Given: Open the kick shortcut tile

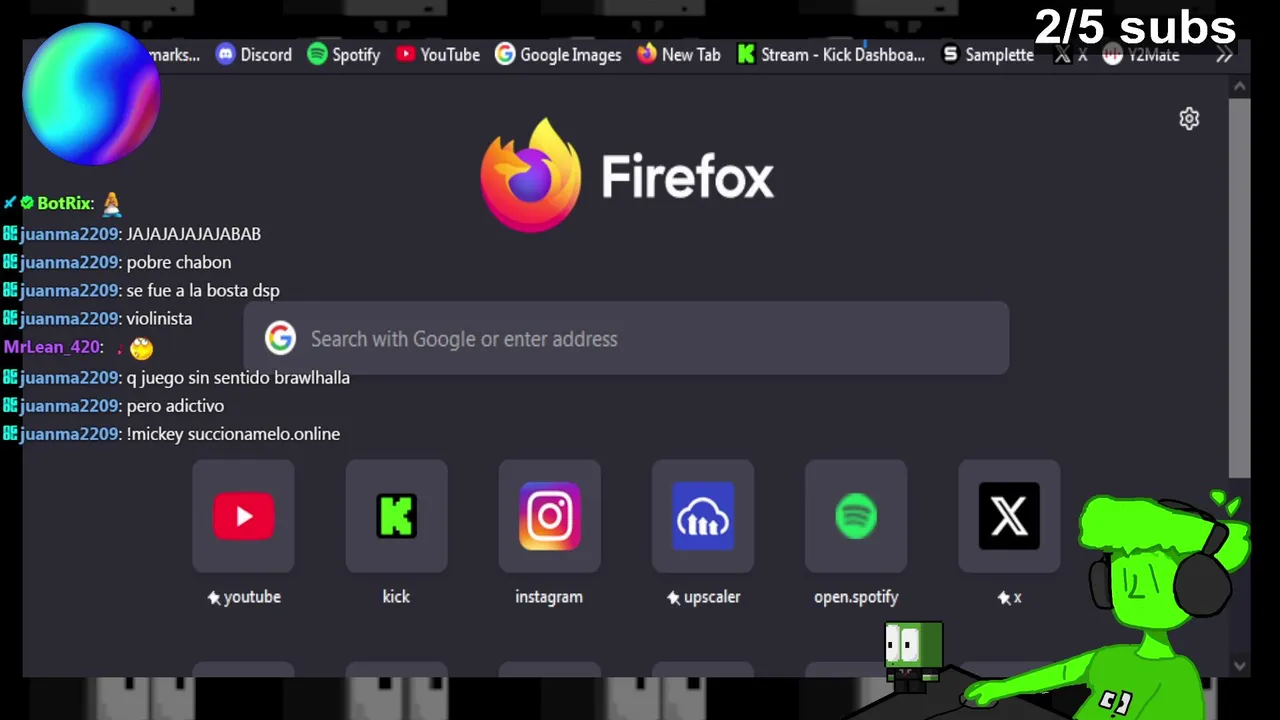Looking at the screenshot, I should pos(396,516).
